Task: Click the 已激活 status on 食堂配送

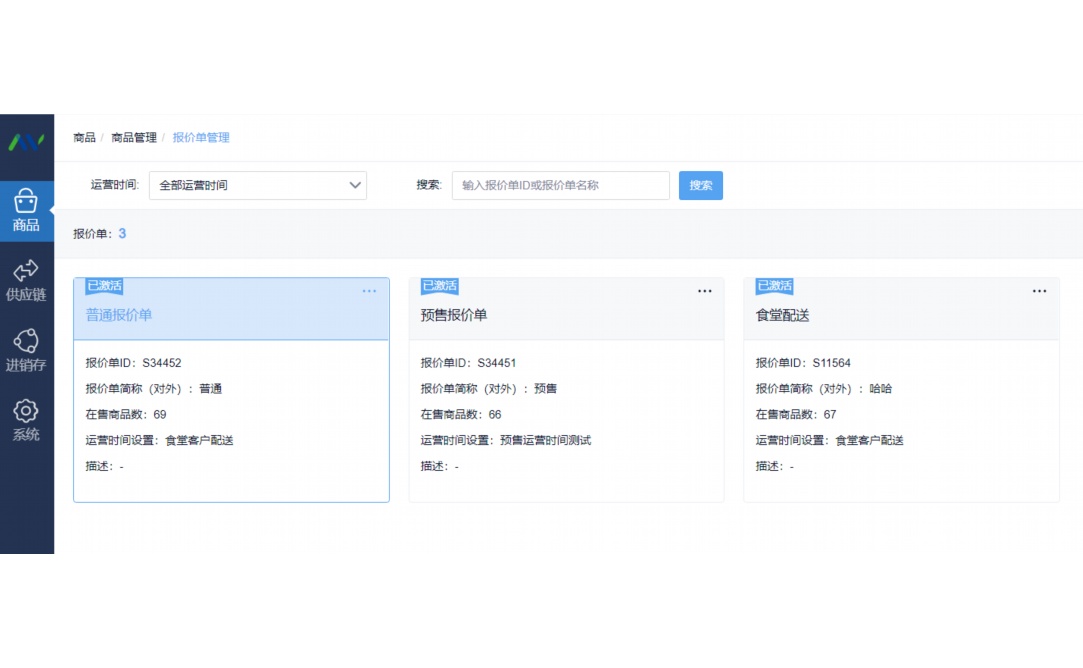Action: tap(775, 286)
